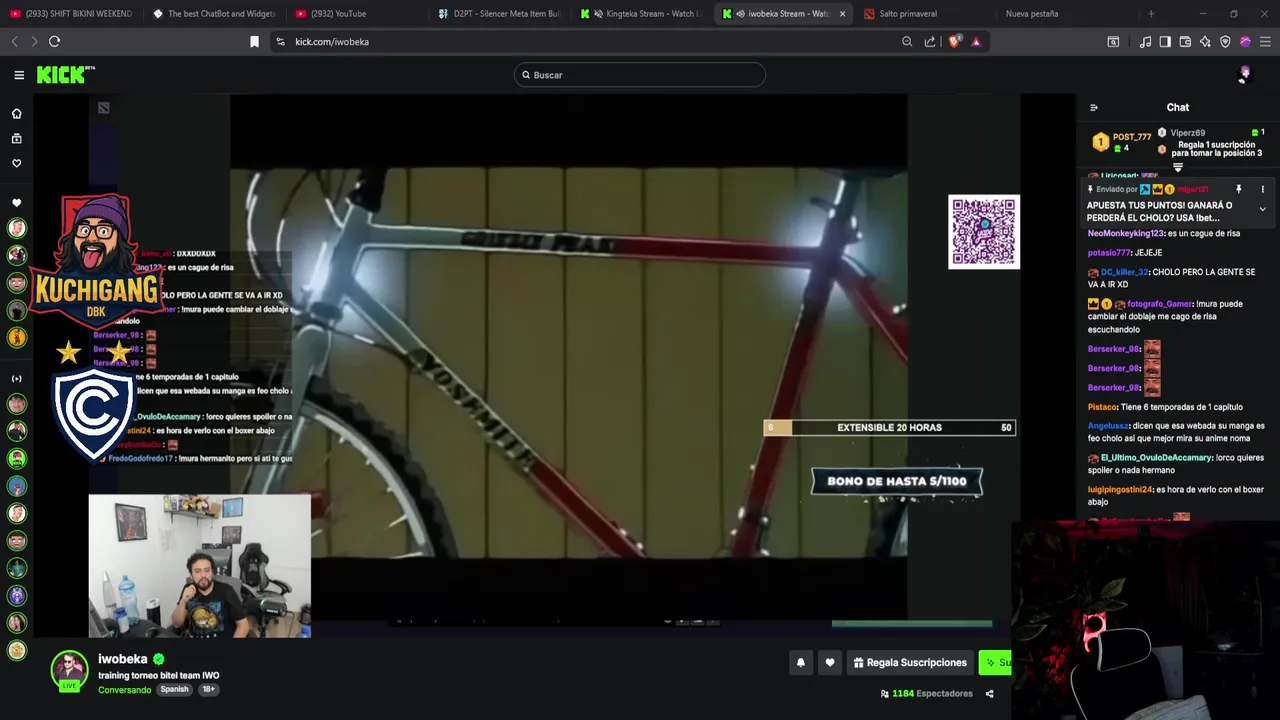Switch to Nueva pestaña tab

pyautogui.click(x=1070, y=14)
